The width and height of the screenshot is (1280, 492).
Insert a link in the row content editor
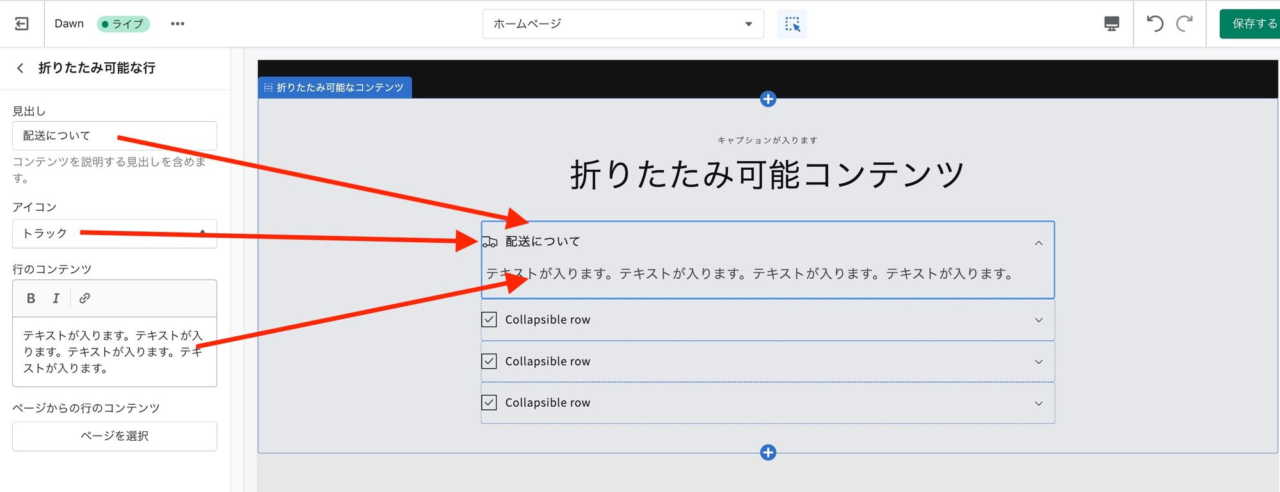(85, 298)
